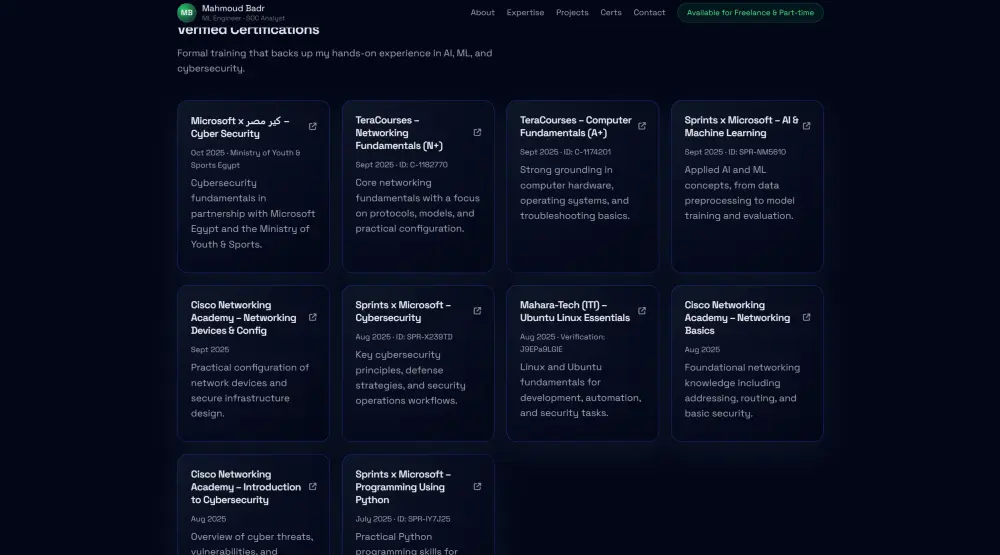Click 'Practical Python programming skills' description

(x=406, y=542)
